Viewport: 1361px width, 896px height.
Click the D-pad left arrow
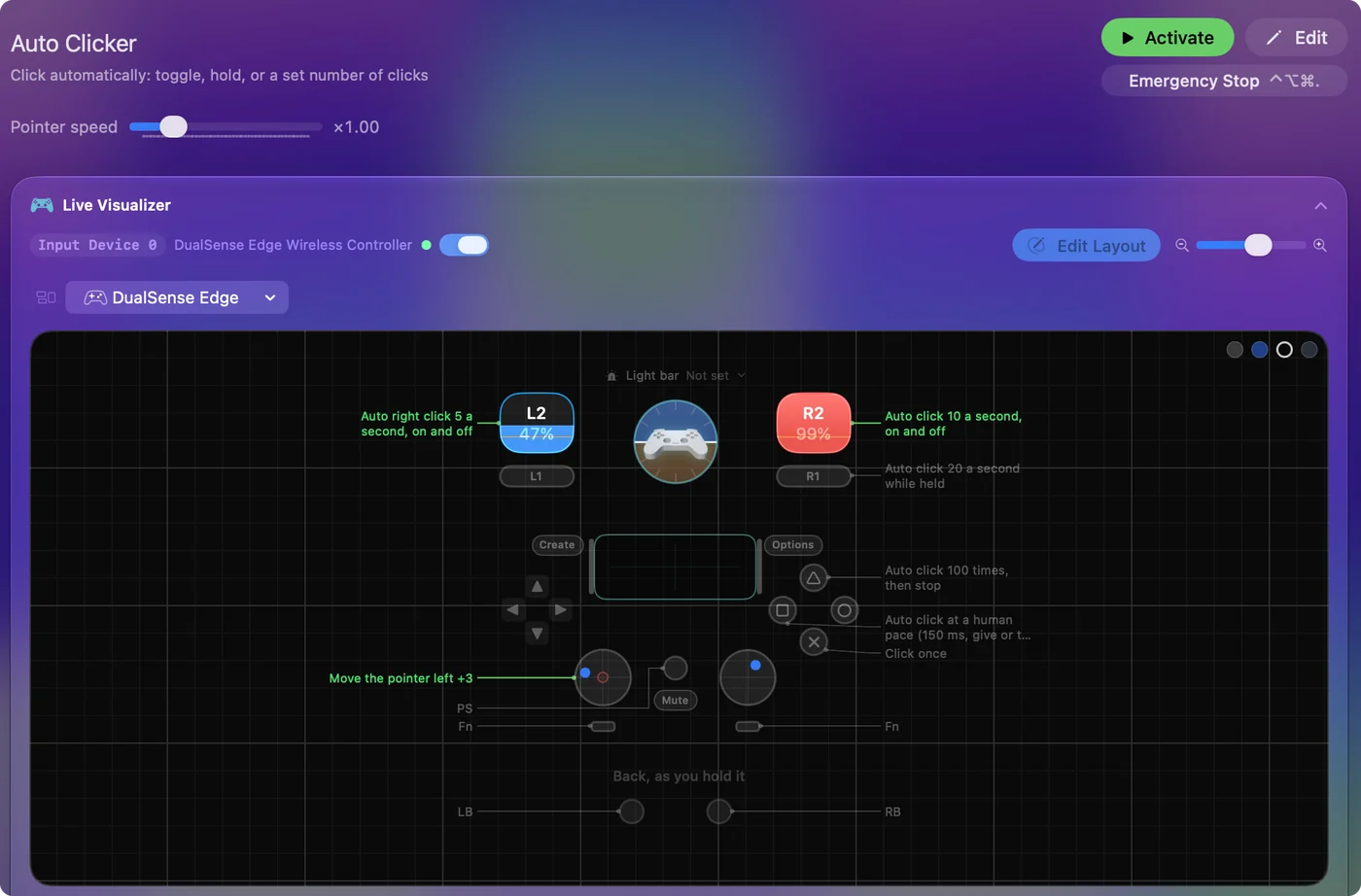coord(512,610)
